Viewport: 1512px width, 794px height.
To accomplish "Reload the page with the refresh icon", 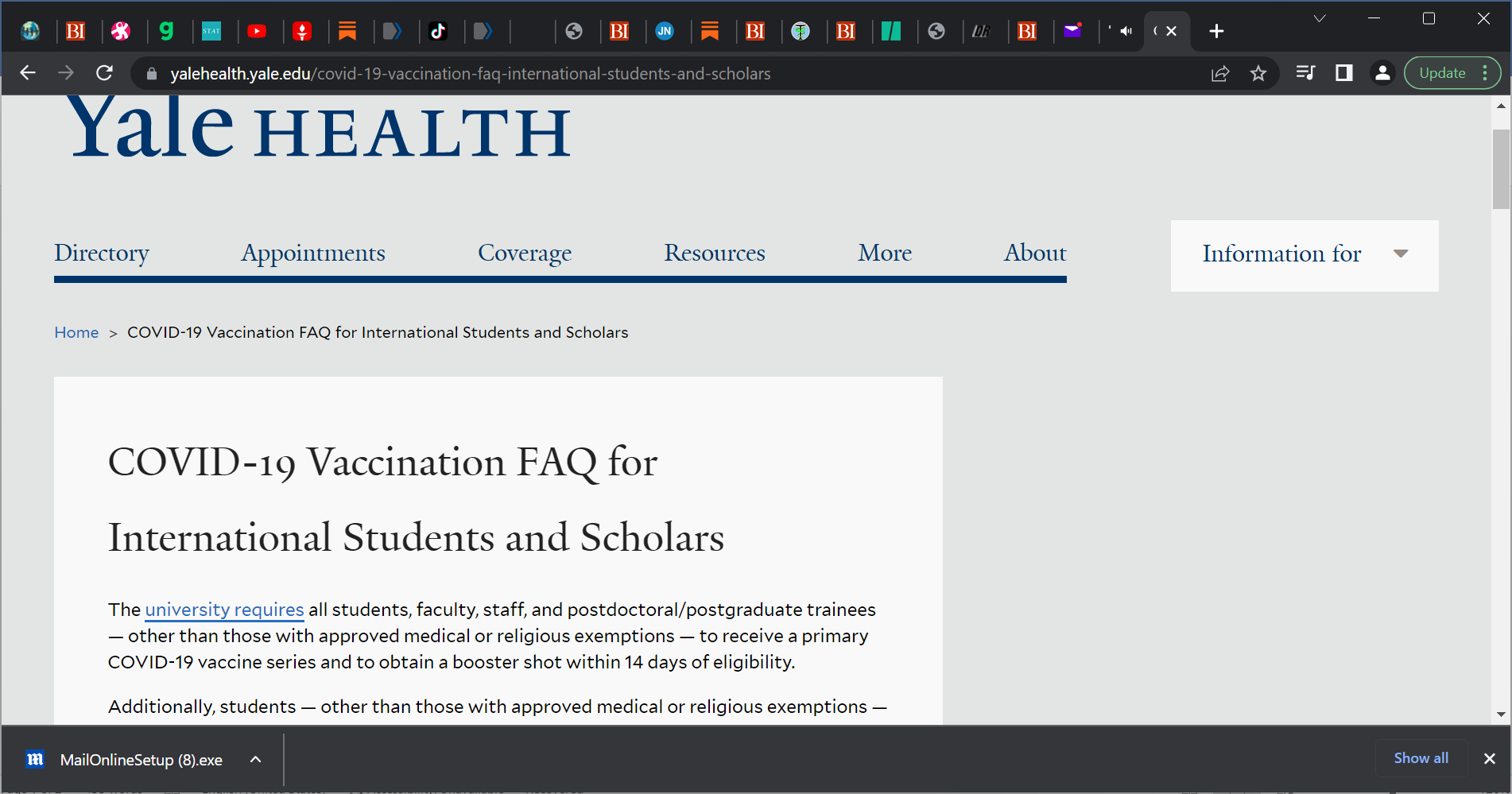I will coord(104,73).
